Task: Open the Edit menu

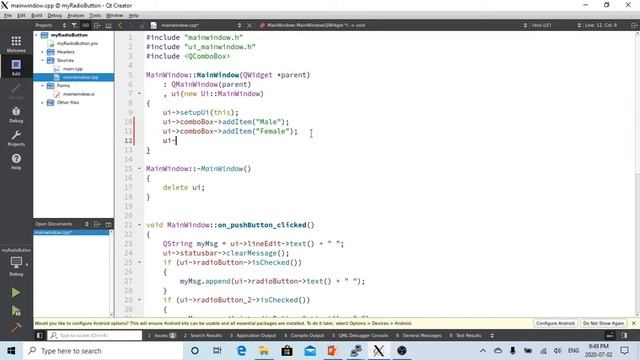Action: (x=21, y=16)
